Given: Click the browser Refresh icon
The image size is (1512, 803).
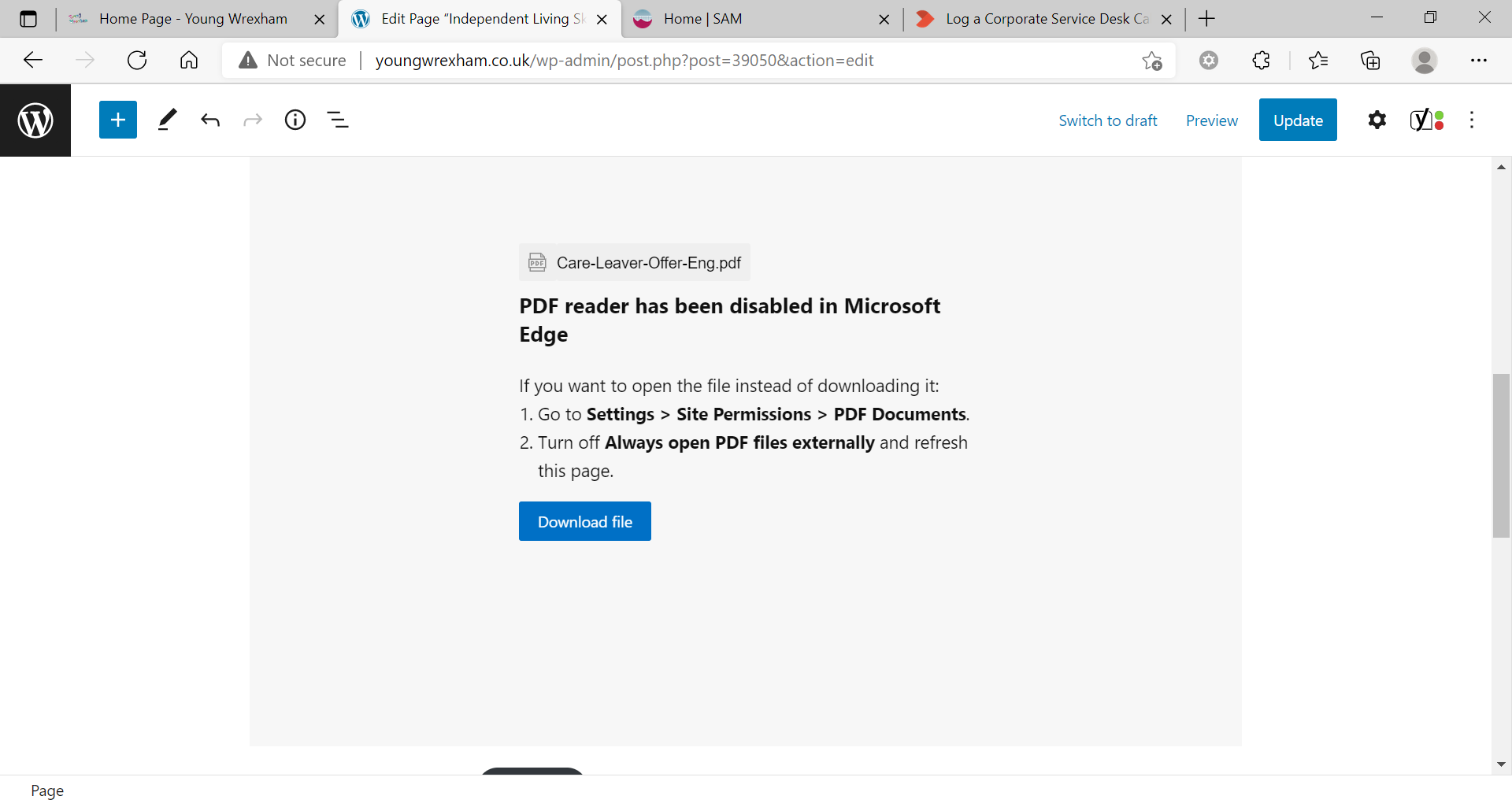Looking at the screenshot, I should tap(137, 61).
